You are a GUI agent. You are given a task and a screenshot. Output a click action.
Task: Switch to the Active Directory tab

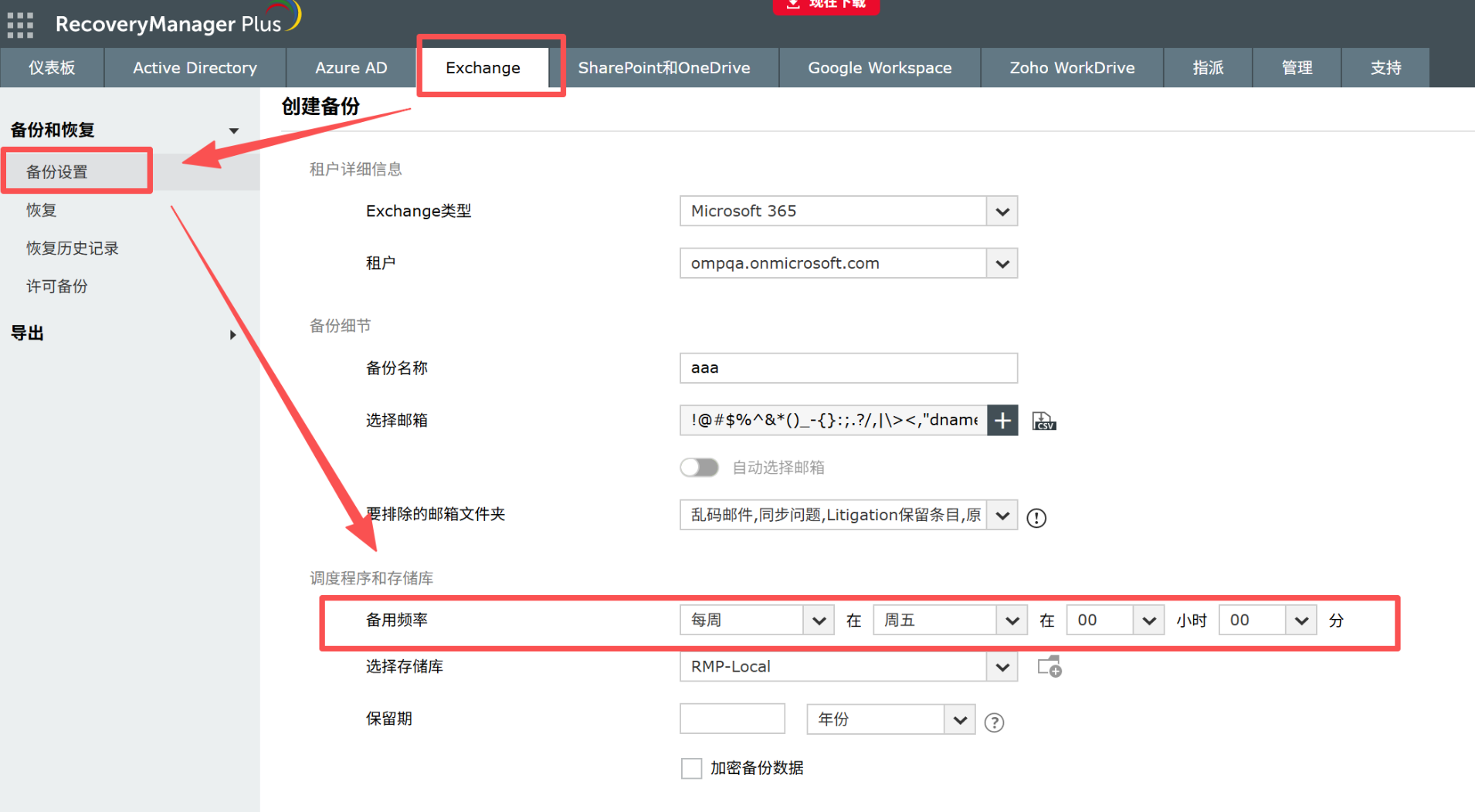click(x=195, y=68)
